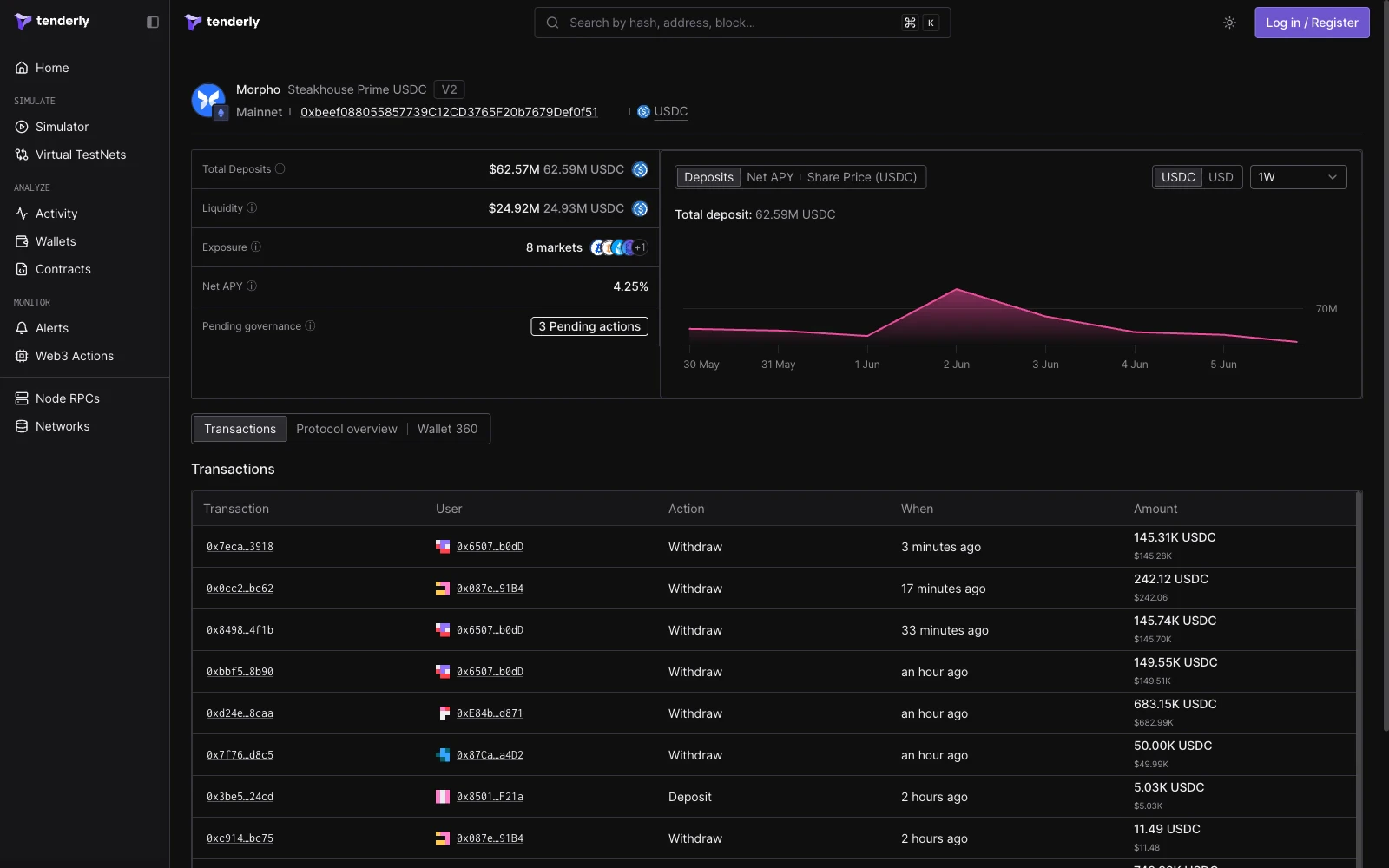This screenshot has width=1389, height=868.
Task: Open user 0x087e…91B4 in 17 minutes ago row
Action: pos(490,589)
